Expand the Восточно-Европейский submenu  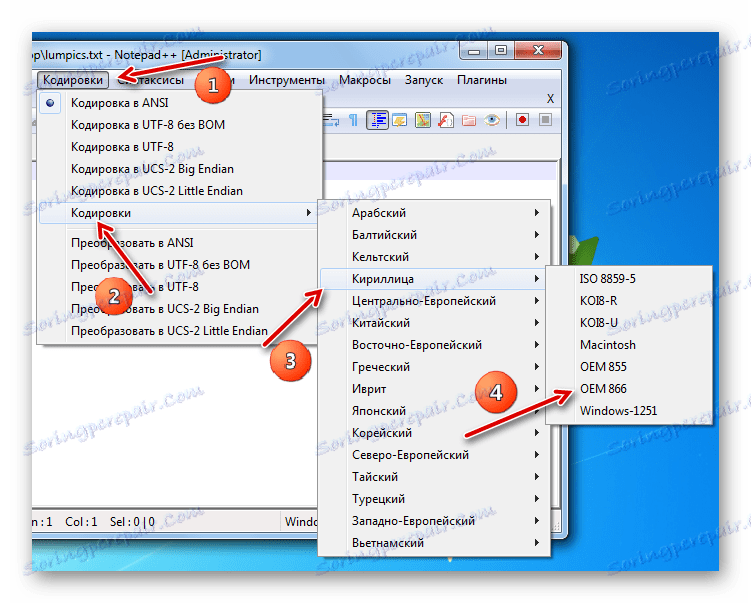[434, 345]
